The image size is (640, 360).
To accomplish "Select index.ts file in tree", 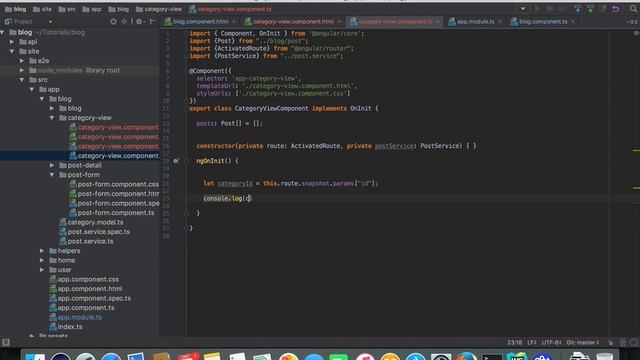I will pyautogui.click(x=66, y=327).
